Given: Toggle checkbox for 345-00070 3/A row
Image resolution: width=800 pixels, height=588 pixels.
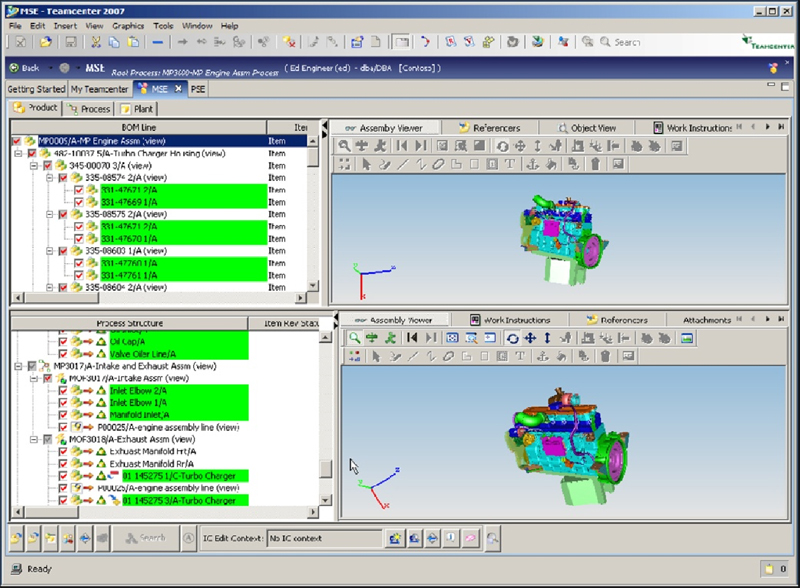Looking at the screenshot, I should (47, 165).
